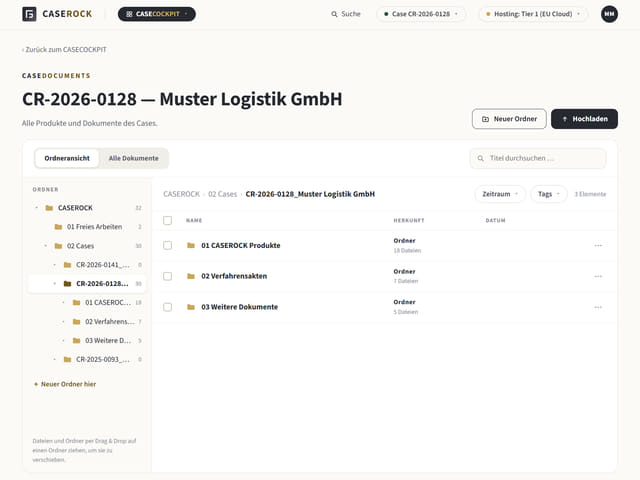
Task: Open more options for 01 CASEROCK Produkte
Action: click(x=598, y=245)
